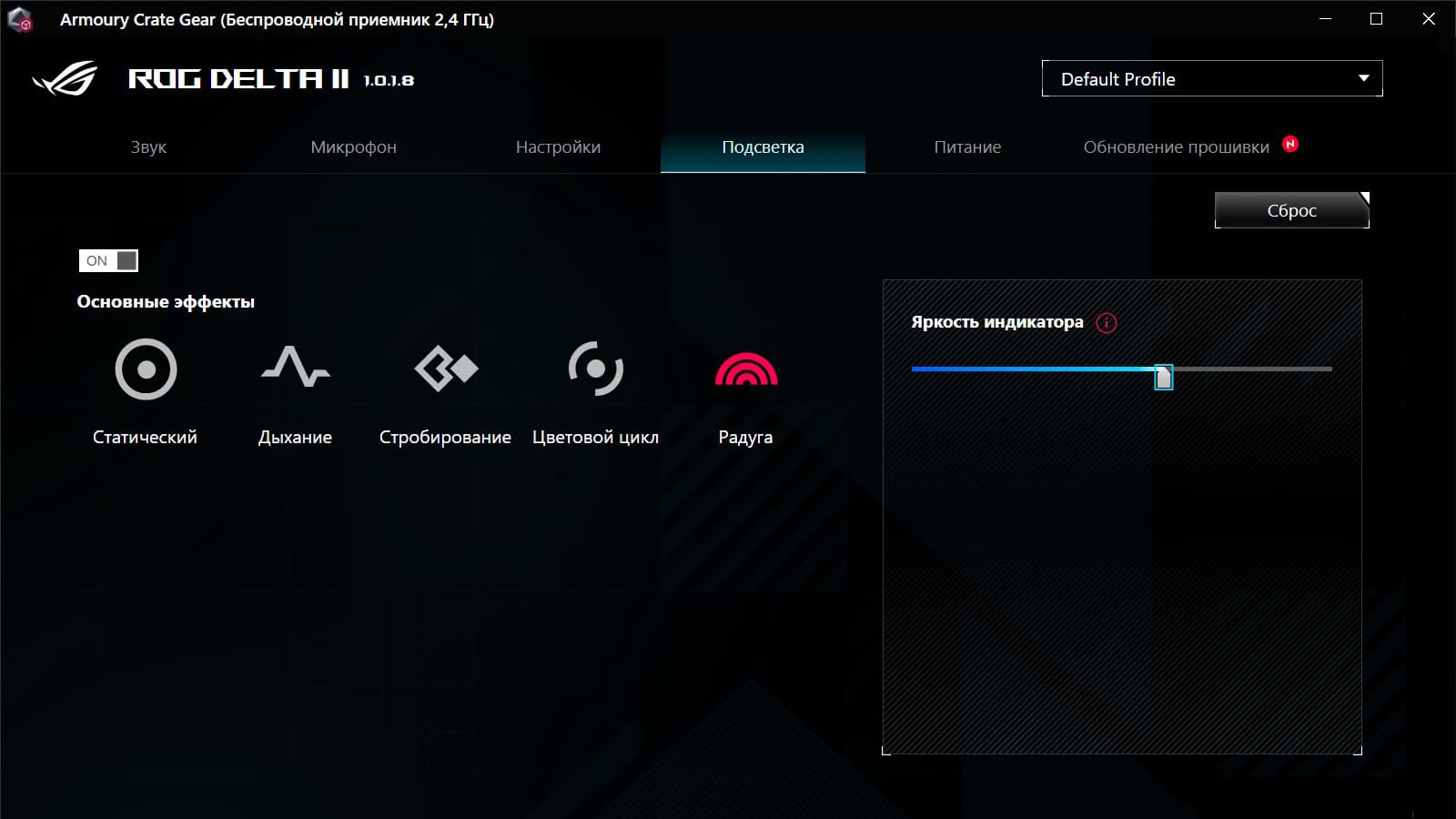
Task: Choose the Breathing effect icon
Action: (295, 368)
